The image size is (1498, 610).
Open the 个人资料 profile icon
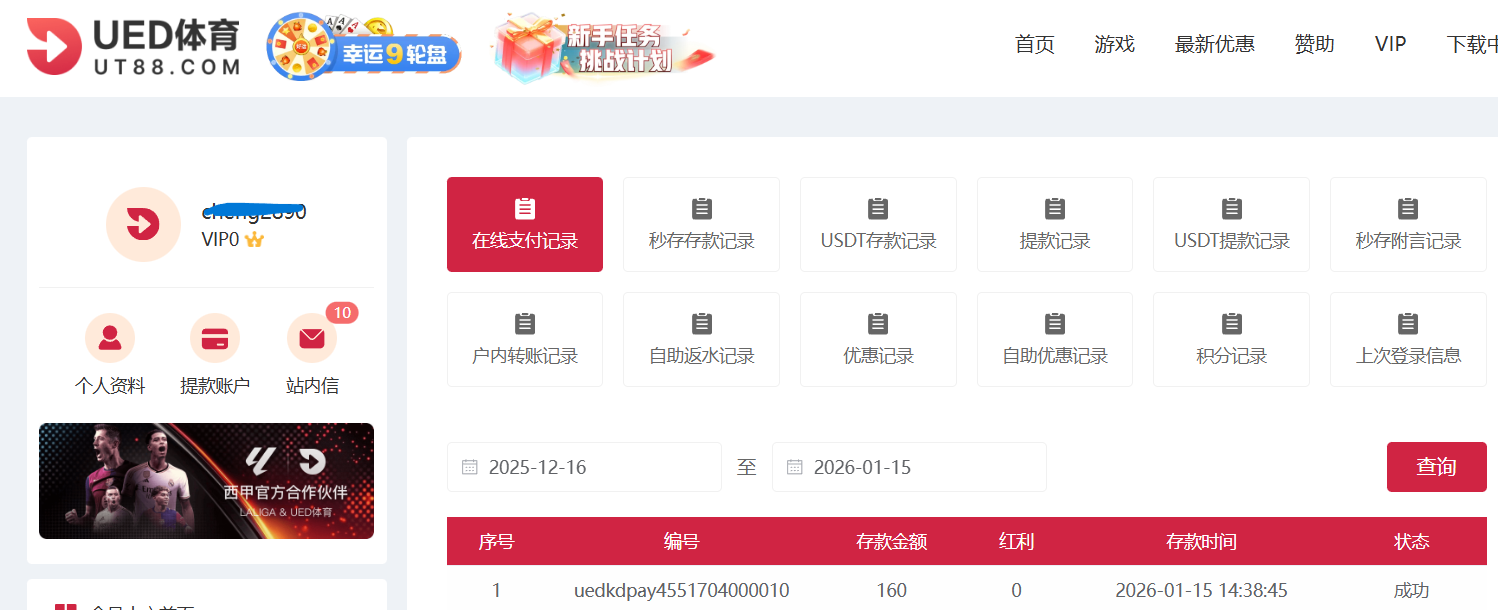[110, 338]
